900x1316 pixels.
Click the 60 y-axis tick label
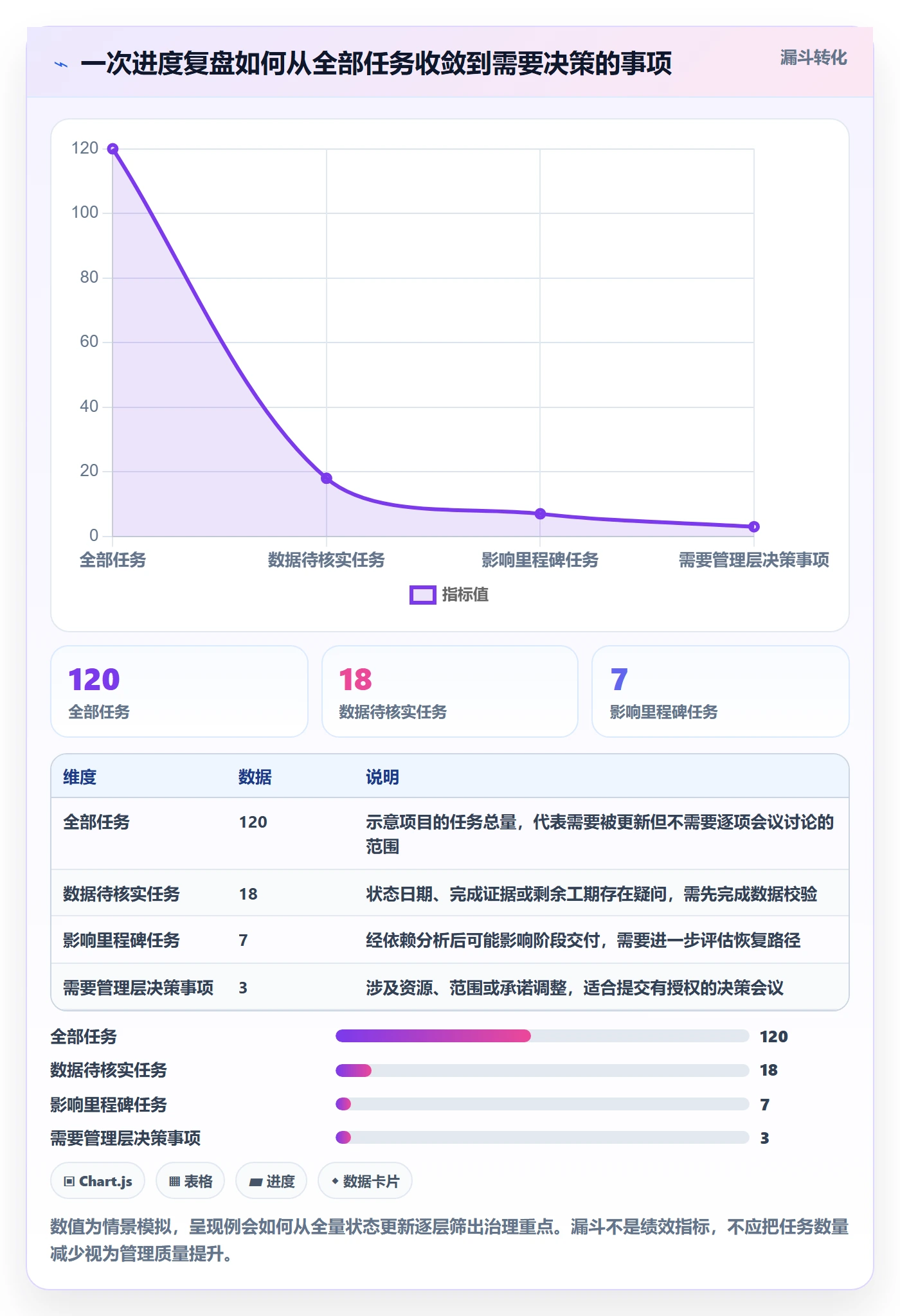point(89,342)
